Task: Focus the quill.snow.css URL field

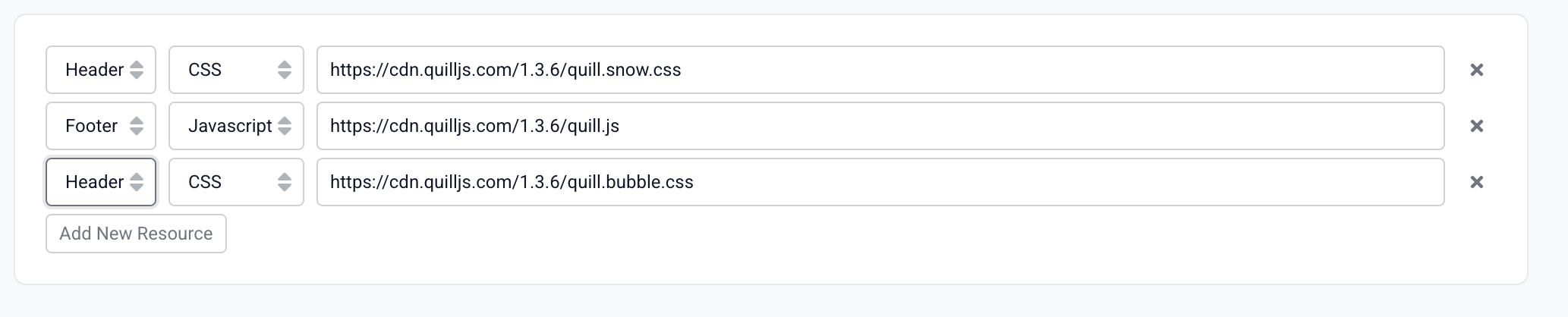Action: click(880, 70)
